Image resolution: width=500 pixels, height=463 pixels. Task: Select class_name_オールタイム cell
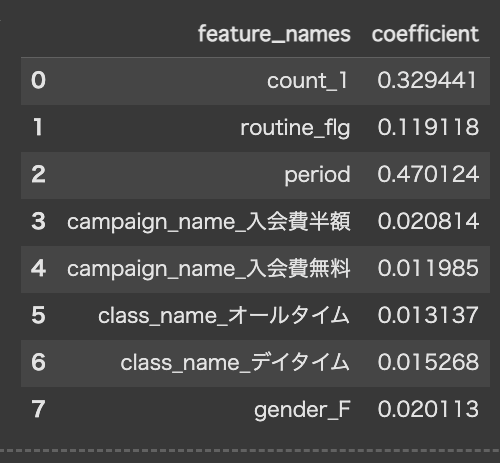click(224, 316)
